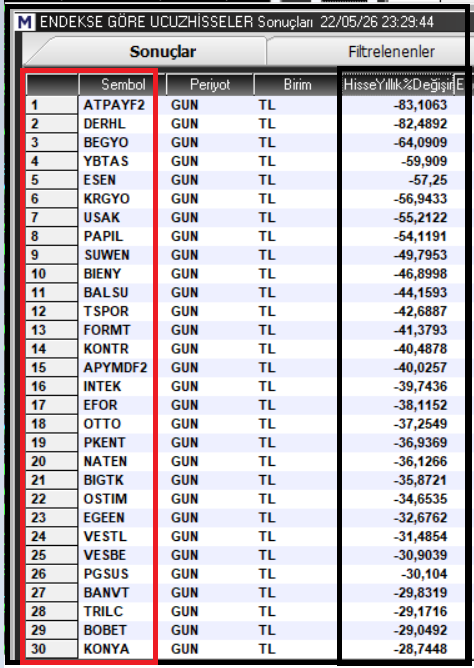Select the BIGTK symbol
The width and height of the screenshot is (474, 668).
[103, 480]
